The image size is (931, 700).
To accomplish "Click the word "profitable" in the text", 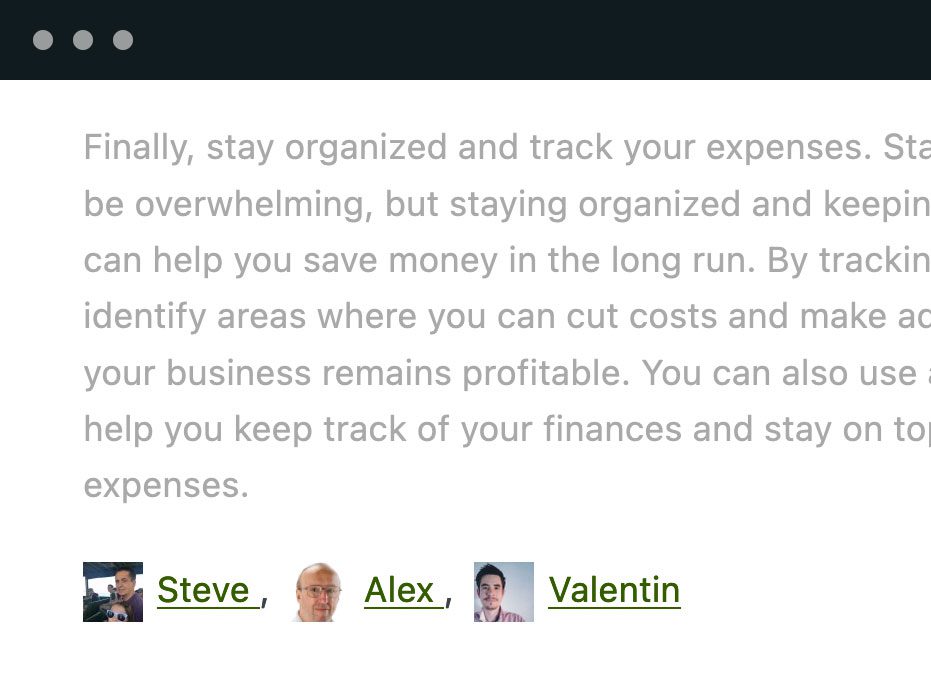I will (545, 373).
